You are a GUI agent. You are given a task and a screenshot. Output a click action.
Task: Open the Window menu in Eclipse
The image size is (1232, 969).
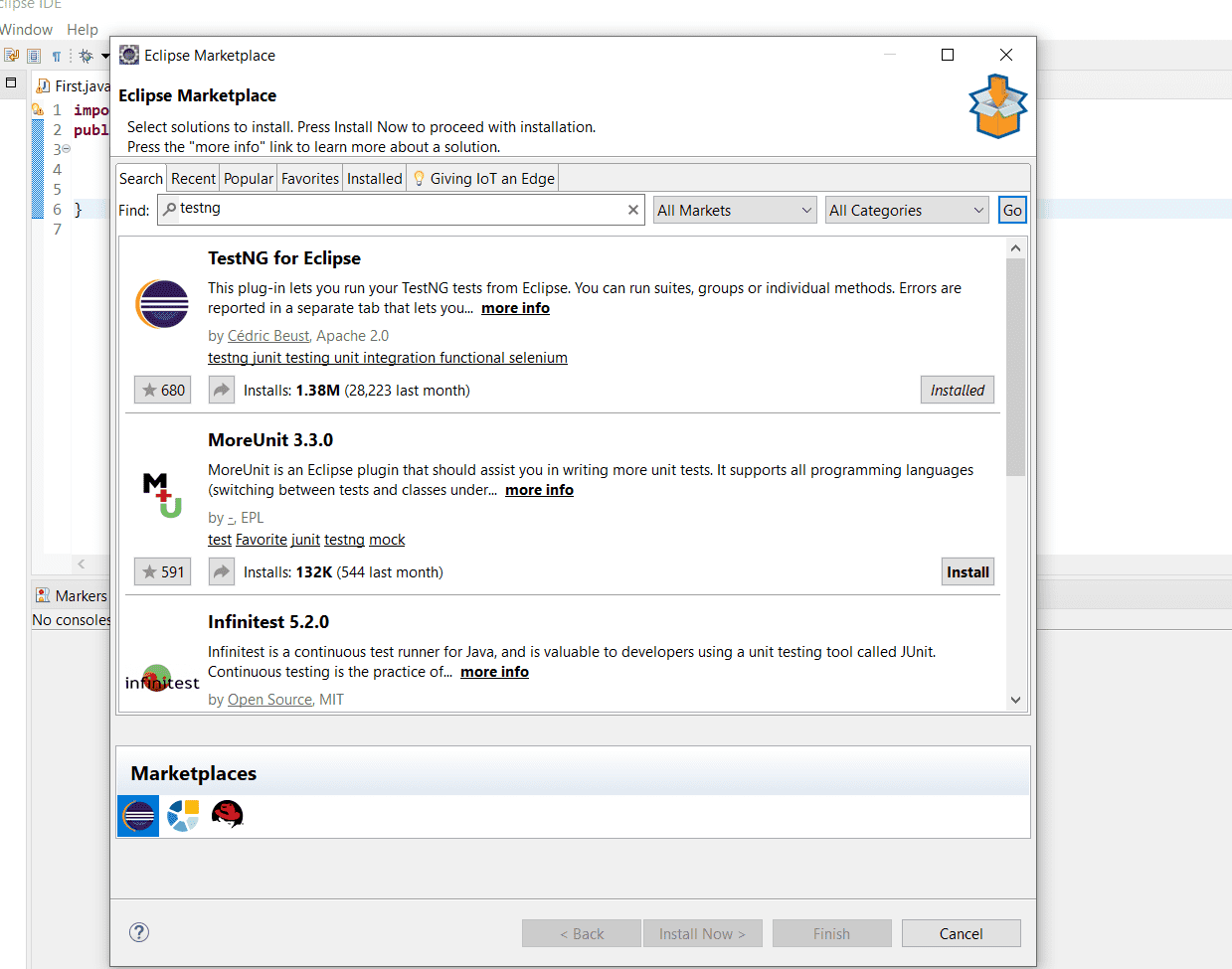26,30
